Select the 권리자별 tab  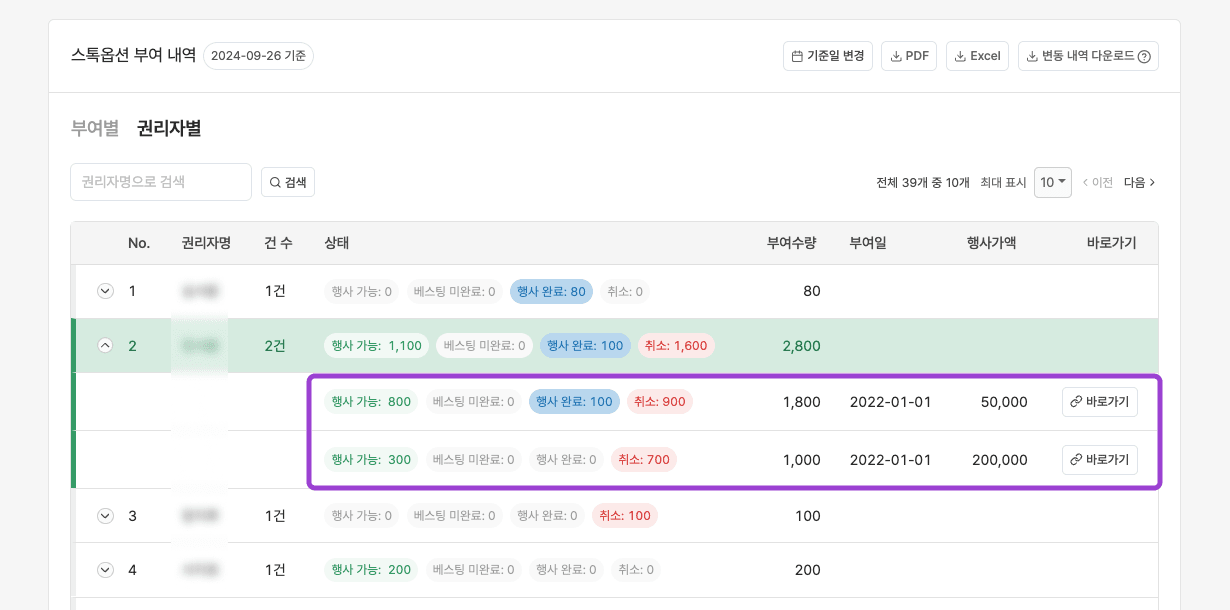tap(169, 128)
